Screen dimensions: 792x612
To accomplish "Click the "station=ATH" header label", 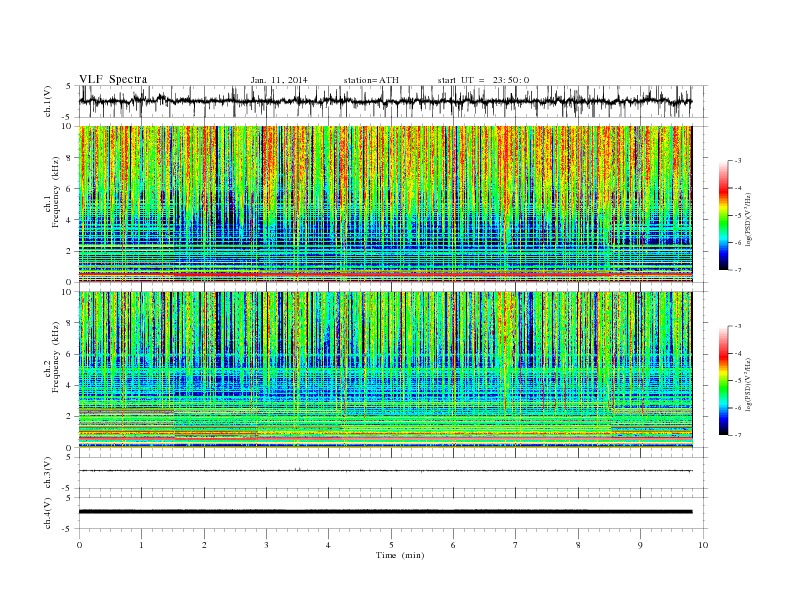I will point(371,80).
